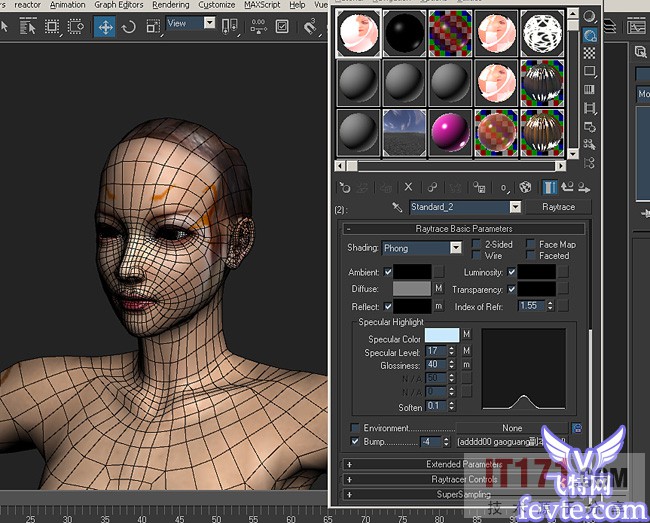Click the Raytrace material type button
650x523 pixels.
click(x=558, y=207)
